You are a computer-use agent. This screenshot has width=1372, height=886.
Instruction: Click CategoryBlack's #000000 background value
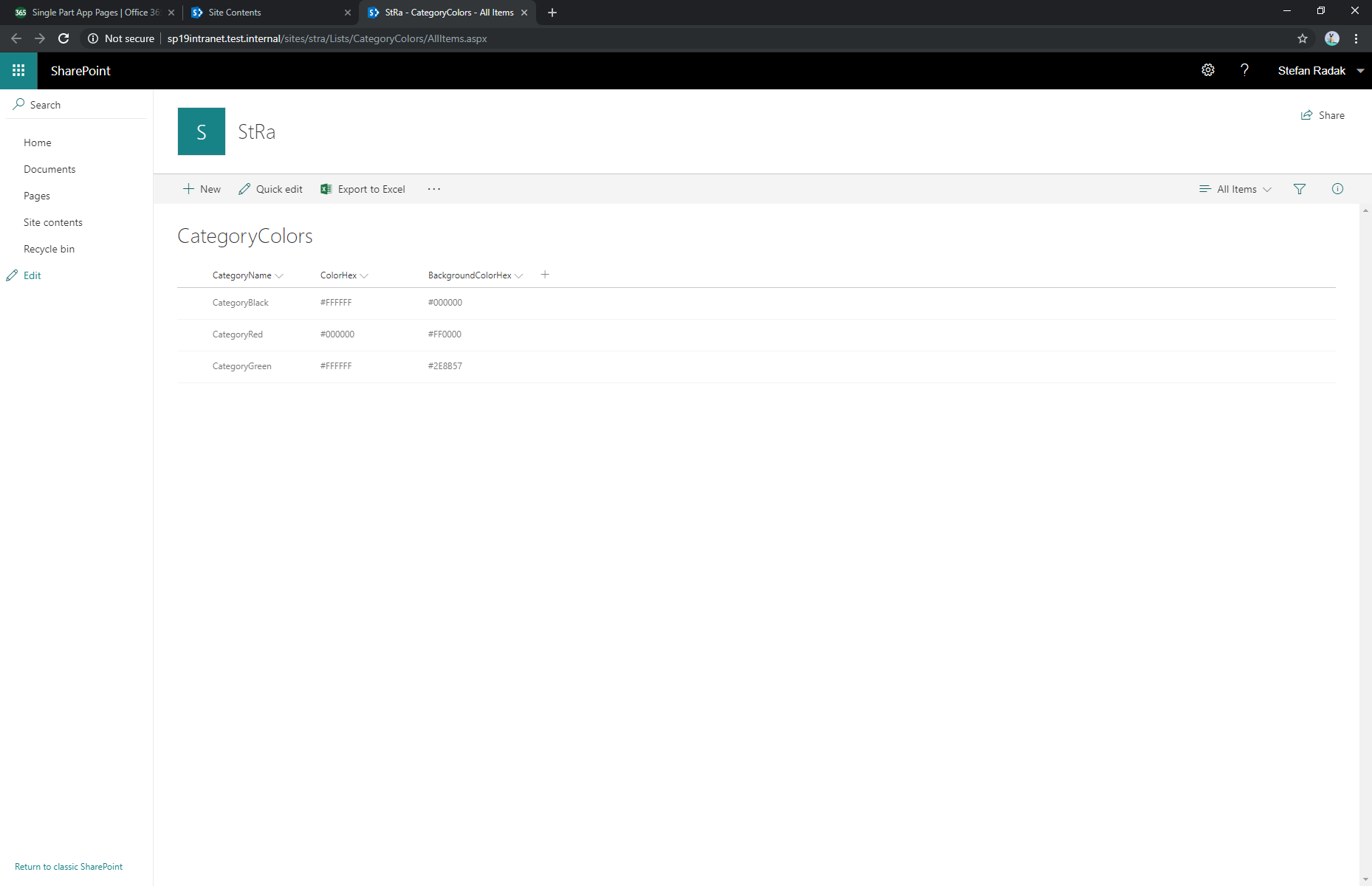pos(445,303)
